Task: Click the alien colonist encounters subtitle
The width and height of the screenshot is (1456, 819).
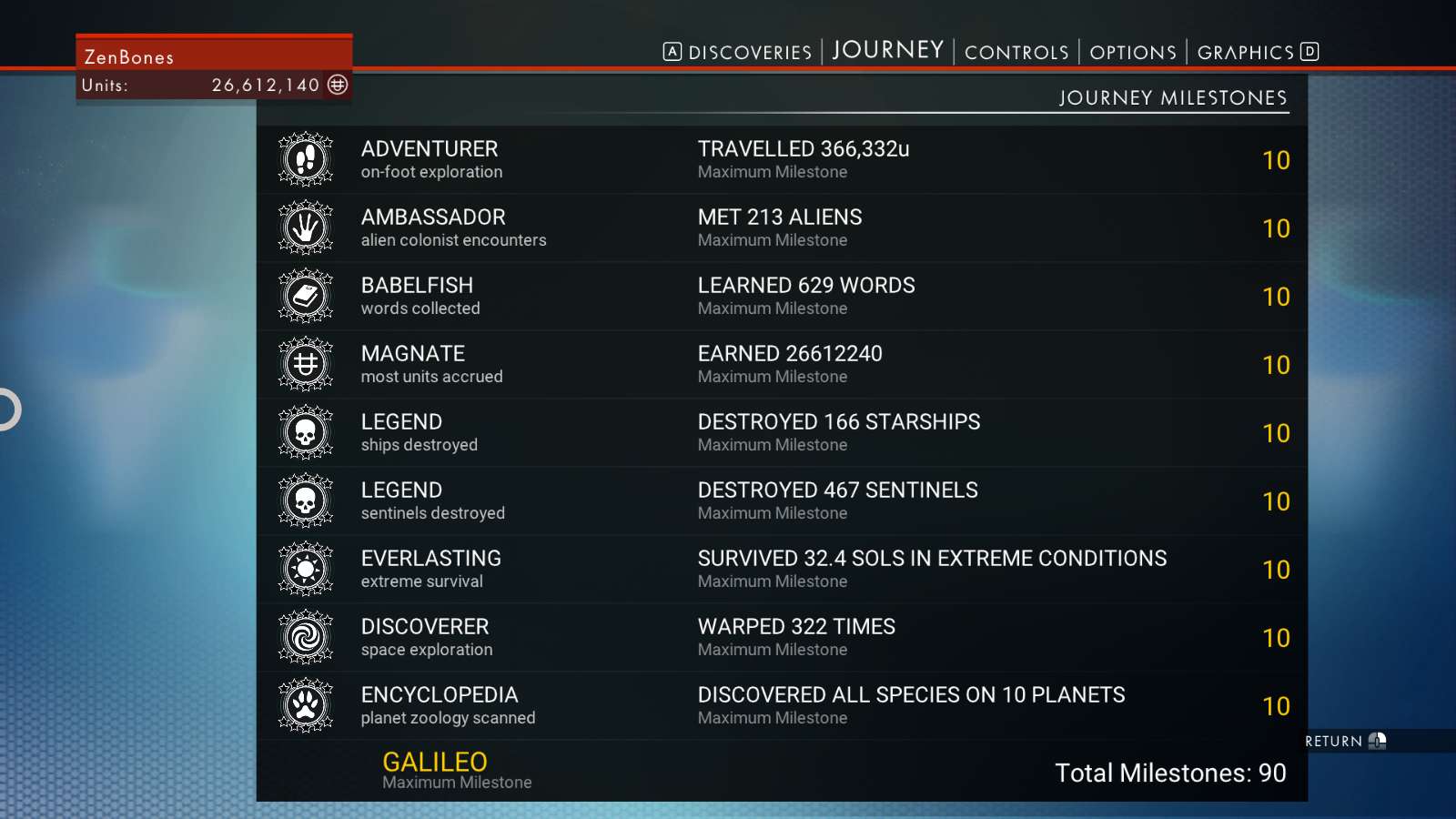Action: 454,240
